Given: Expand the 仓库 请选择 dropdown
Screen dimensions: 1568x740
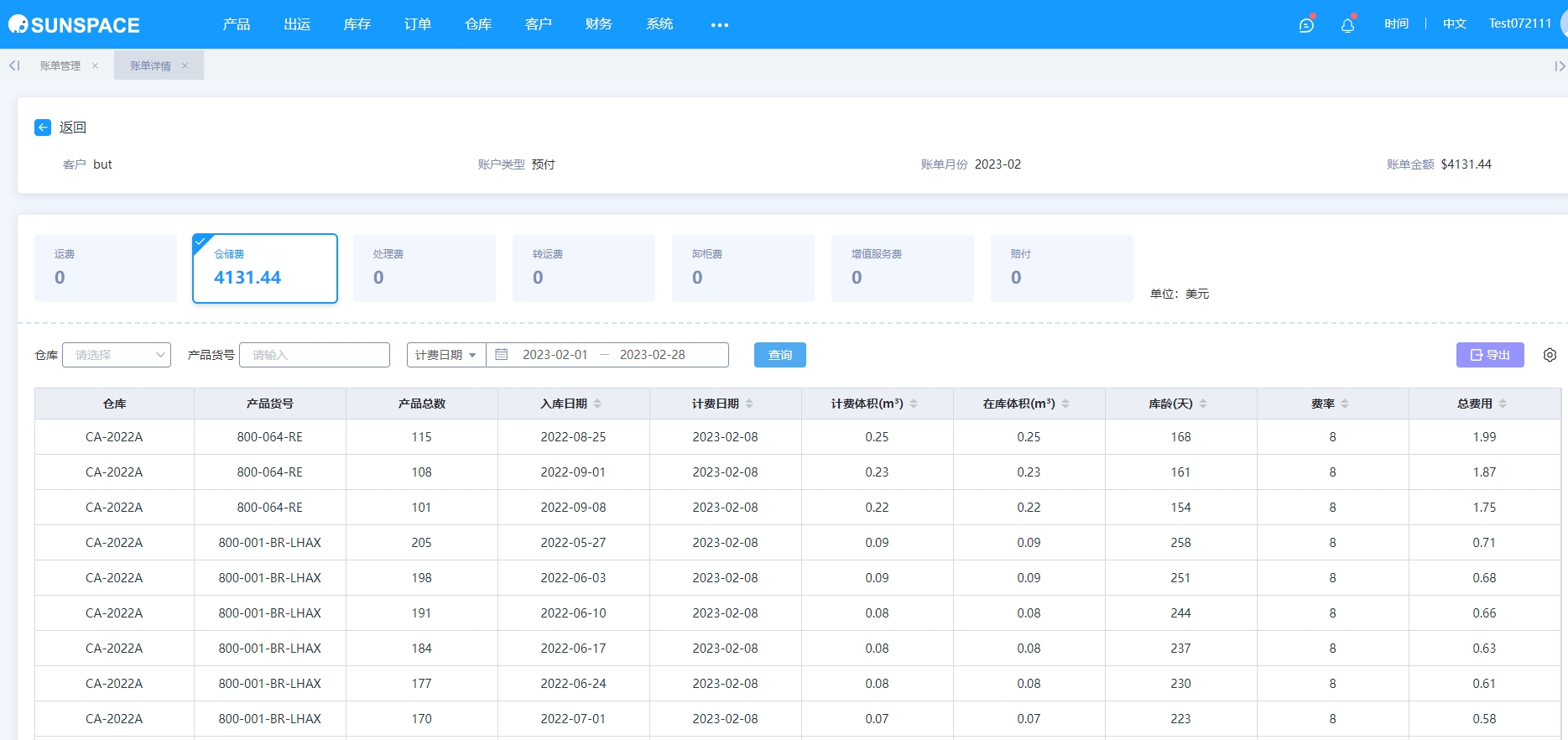Looking at the screenshot, I should click(117, 355).
